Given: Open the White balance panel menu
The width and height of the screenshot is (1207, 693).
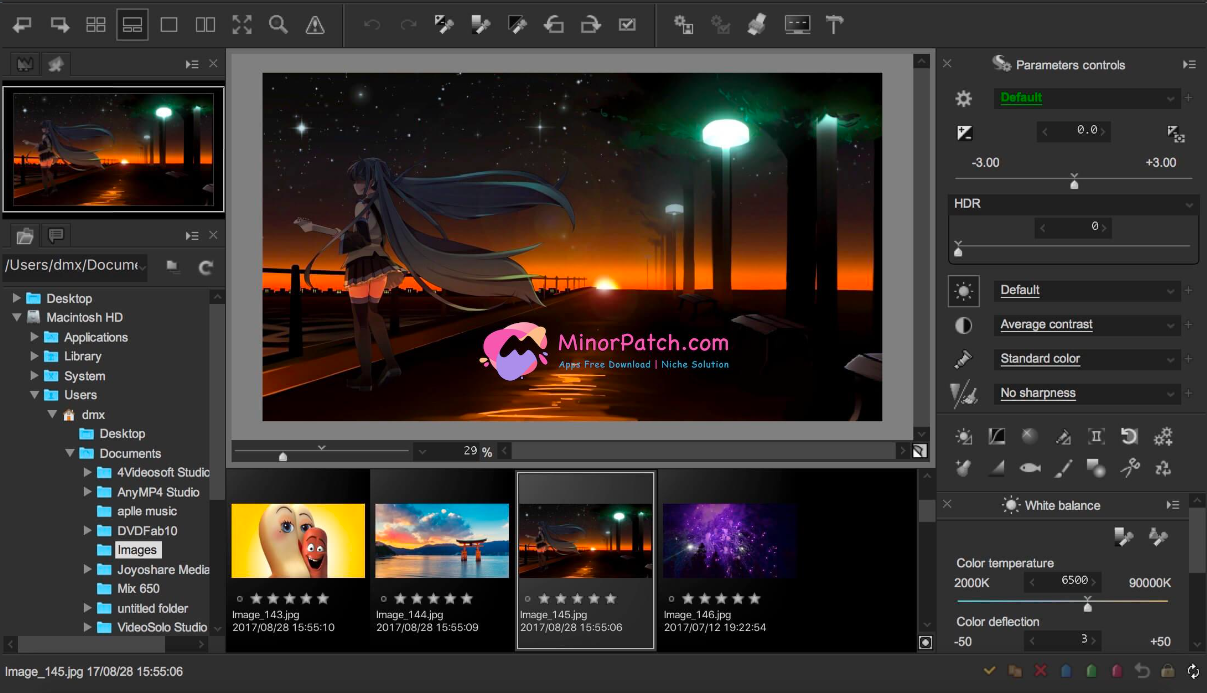Looking at the screenshot, I should (1173, 505).
